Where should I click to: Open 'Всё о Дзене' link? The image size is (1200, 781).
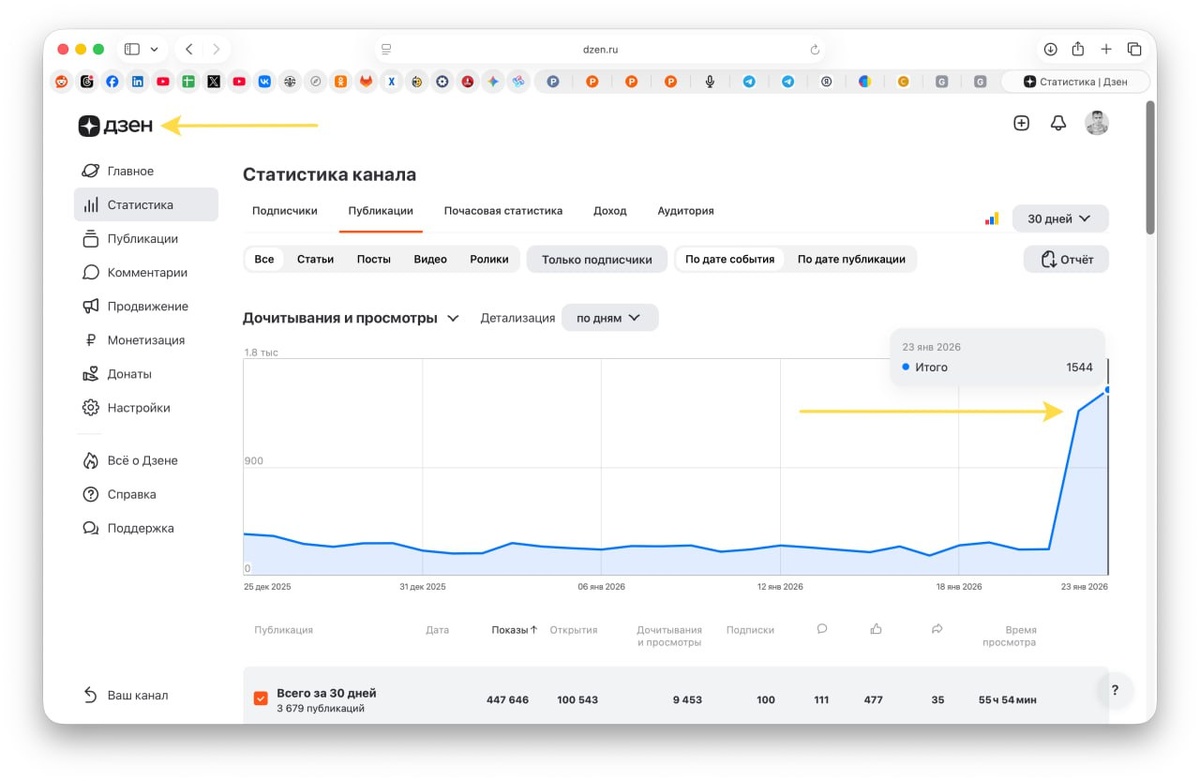pyautogui.click(x=146, y=461)
